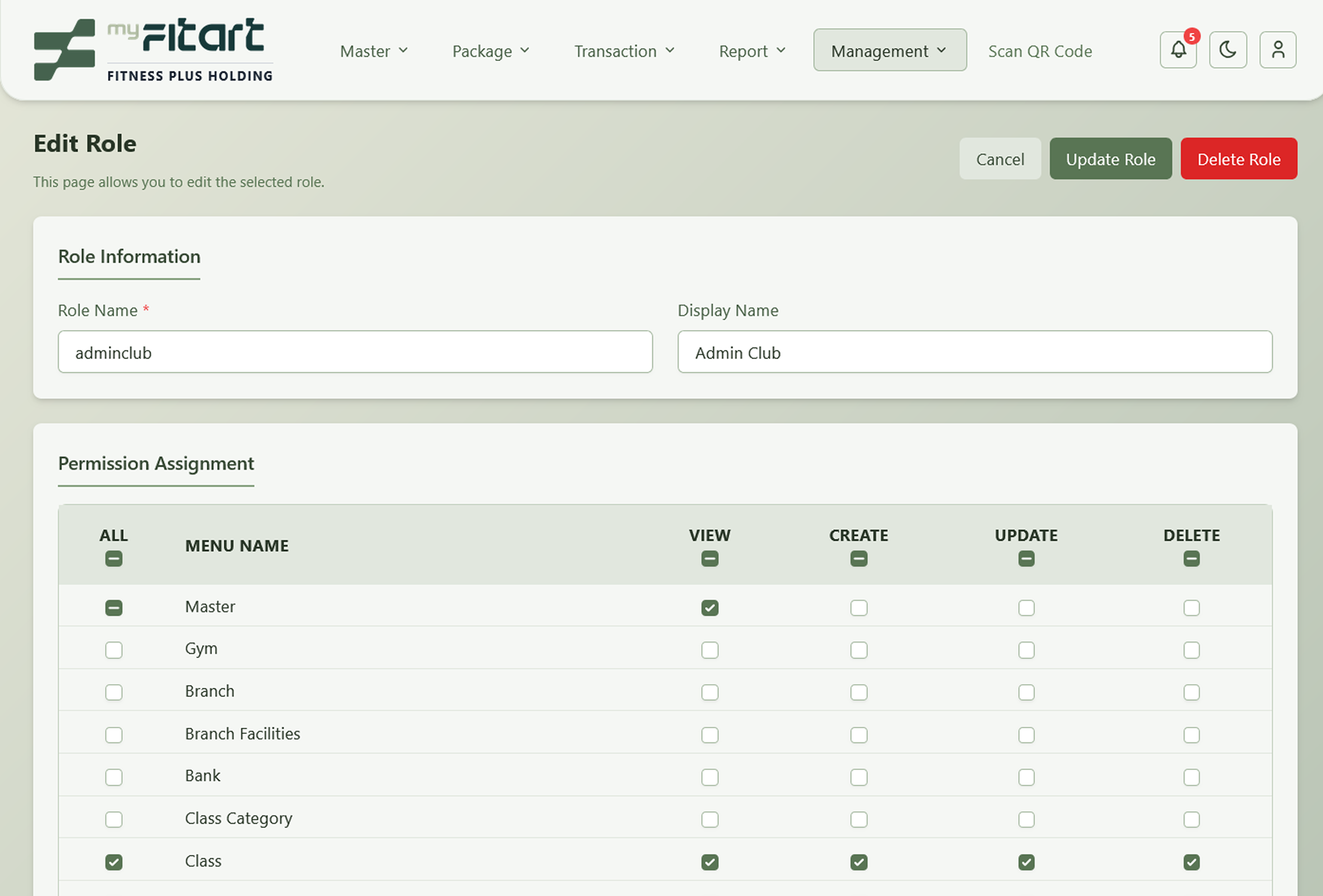This screenshot has width=1323, height=896.
Task: Click the Delete Role button
Action: pos(1238,159)
